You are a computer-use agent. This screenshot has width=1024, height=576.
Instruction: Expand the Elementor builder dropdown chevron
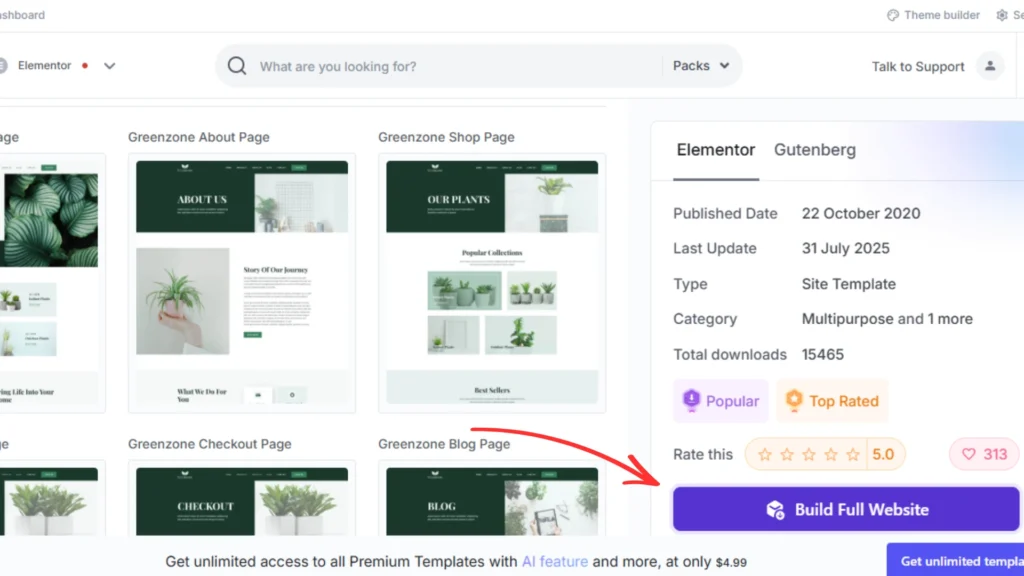(110, 66)
